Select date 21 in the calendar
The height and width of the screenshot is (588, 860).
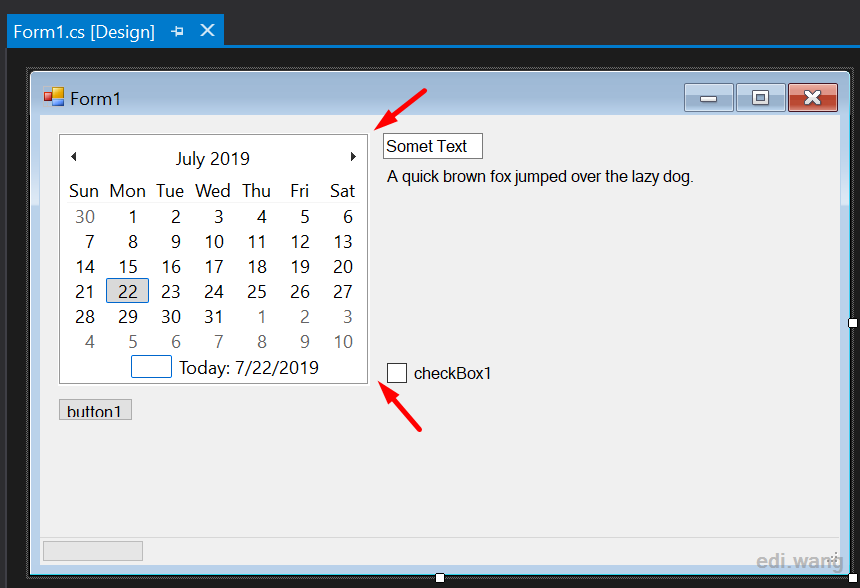[85, 291]
